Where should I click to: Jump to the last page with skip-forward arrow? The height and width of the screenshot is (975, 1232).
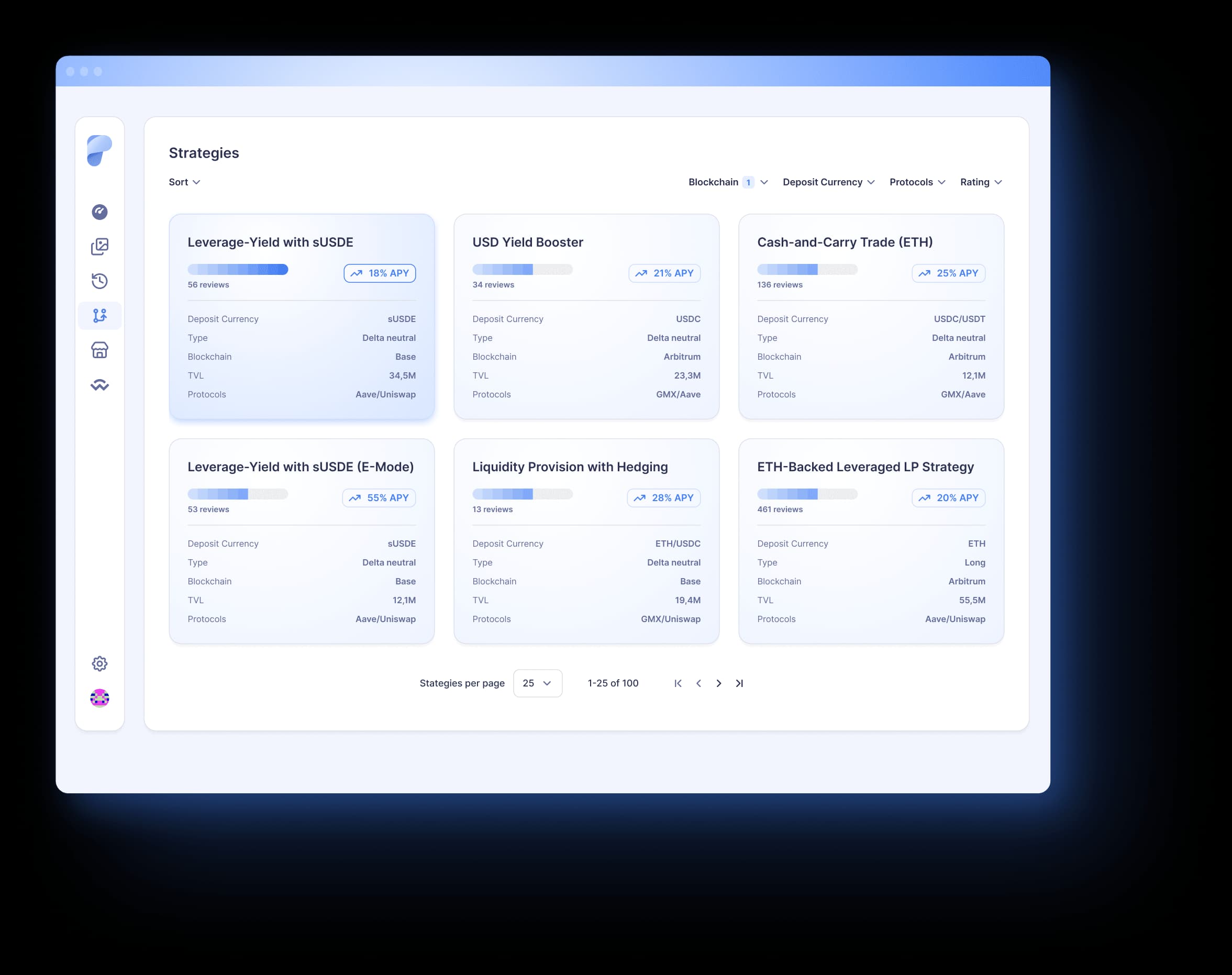coord(739,683)
